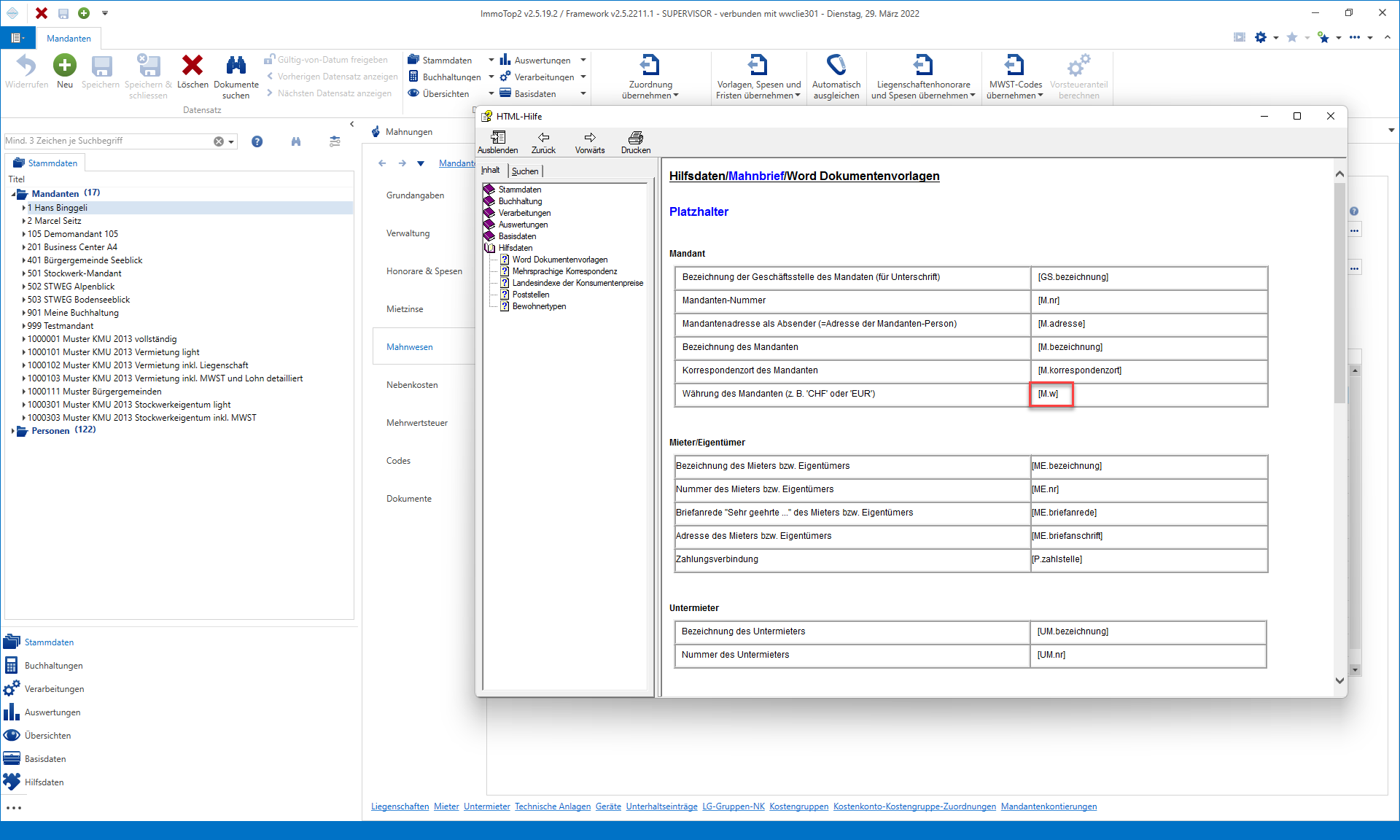Open the Honorare & Spesen section

(x=424, y=271)
